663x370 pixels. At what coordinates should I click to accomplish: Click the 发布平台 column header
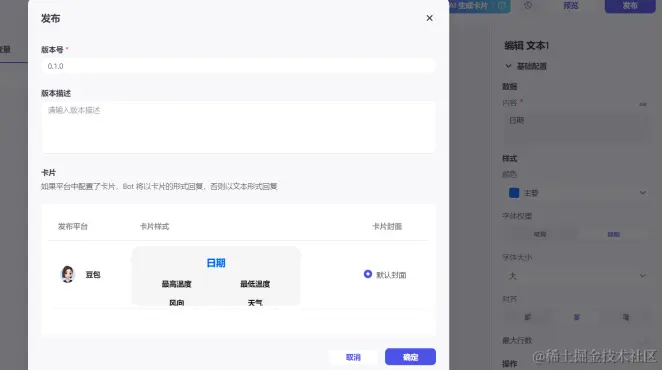click(73, 227)
